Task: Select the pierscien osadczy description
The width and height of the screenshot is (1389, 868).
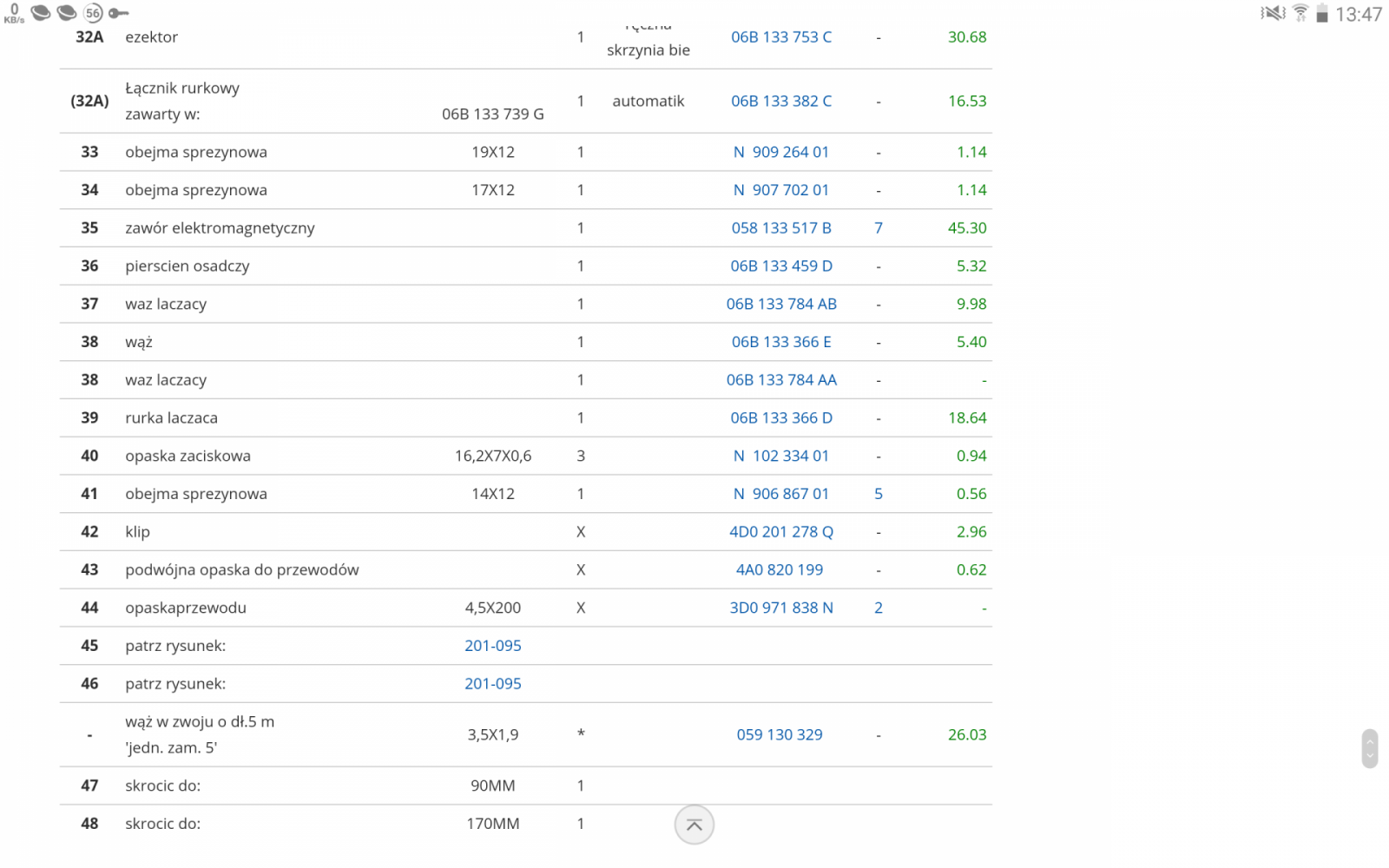Action: tap(188, 266)
